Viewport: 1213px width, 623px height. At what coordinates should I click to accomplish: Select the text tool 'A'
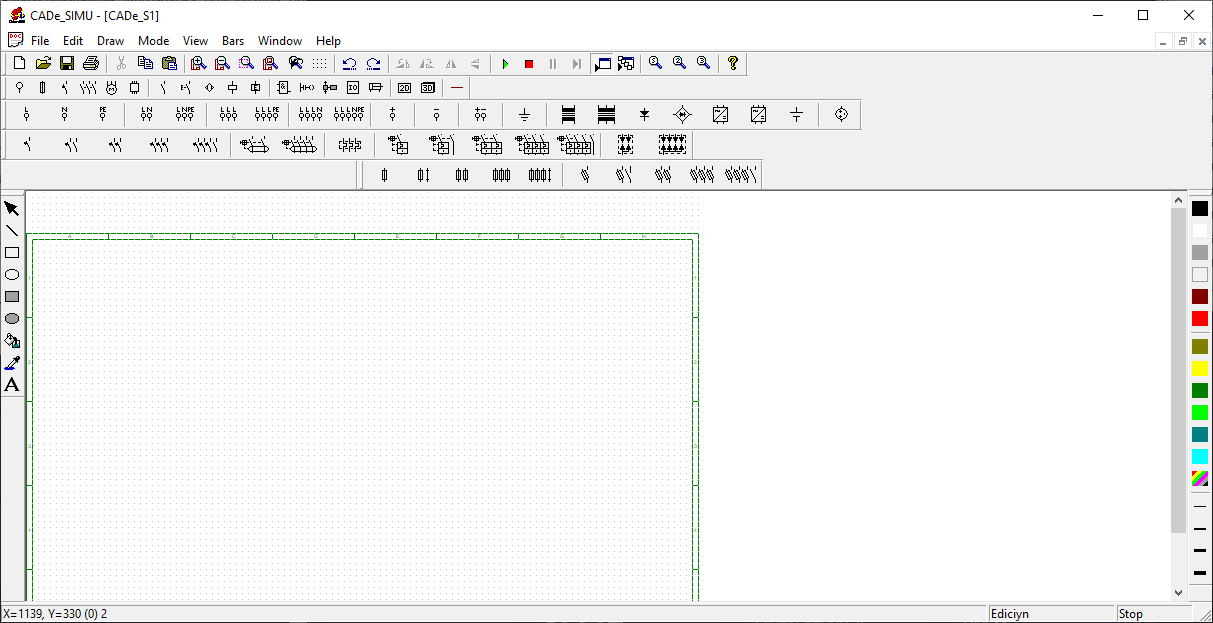point(12,385)
